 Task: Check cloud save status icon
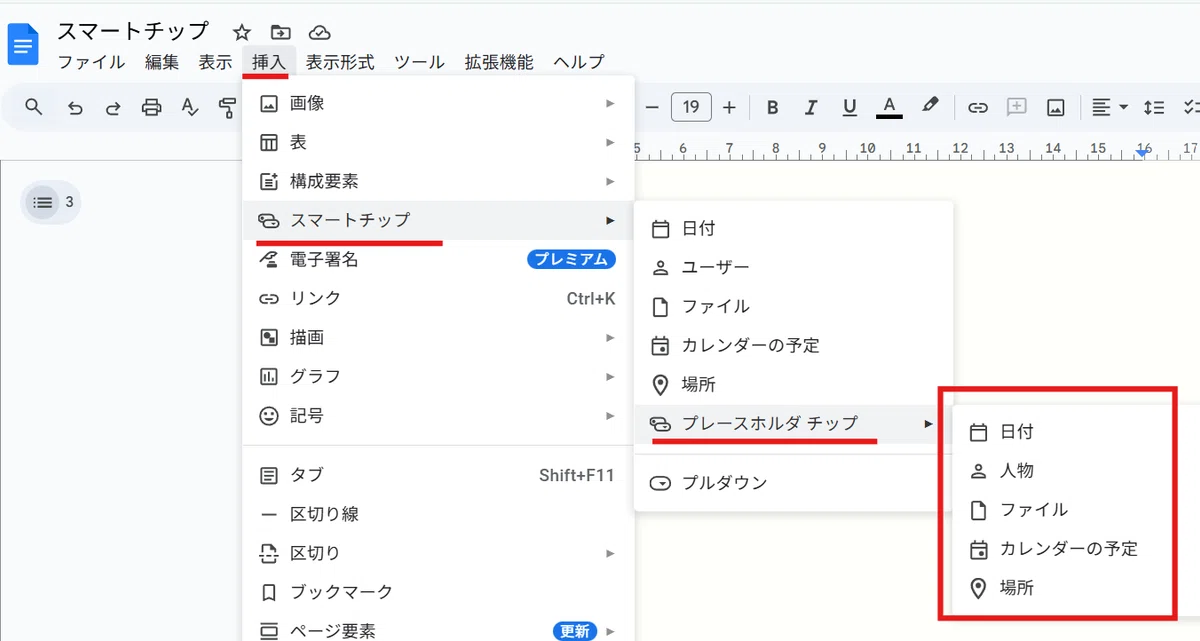(x=320, y=32)
